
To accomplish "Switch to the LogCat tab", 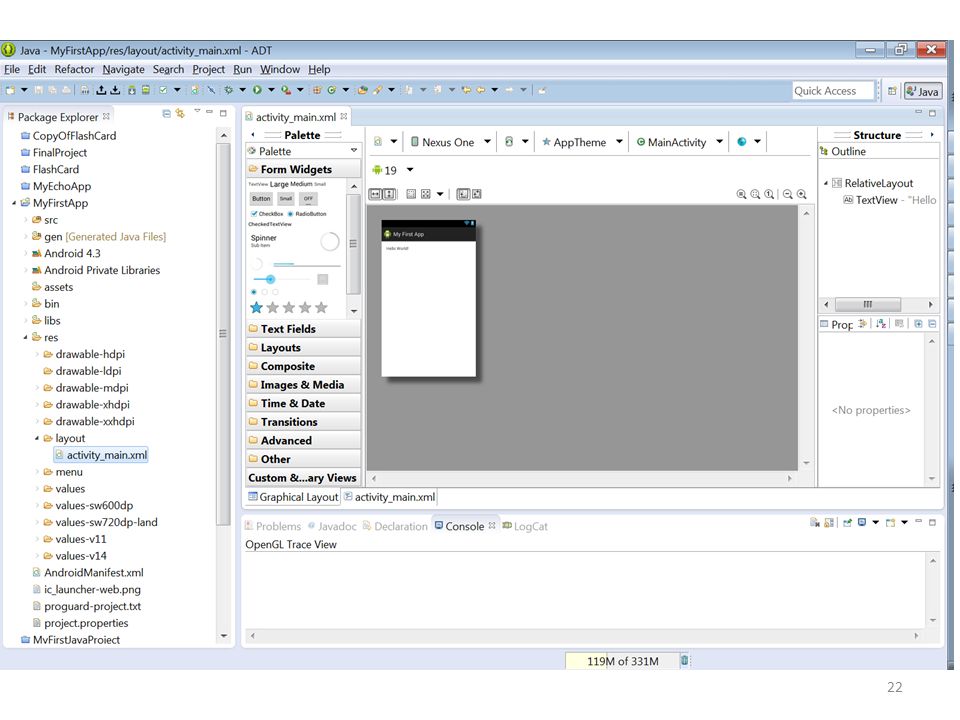I will (x=525, y=526).
